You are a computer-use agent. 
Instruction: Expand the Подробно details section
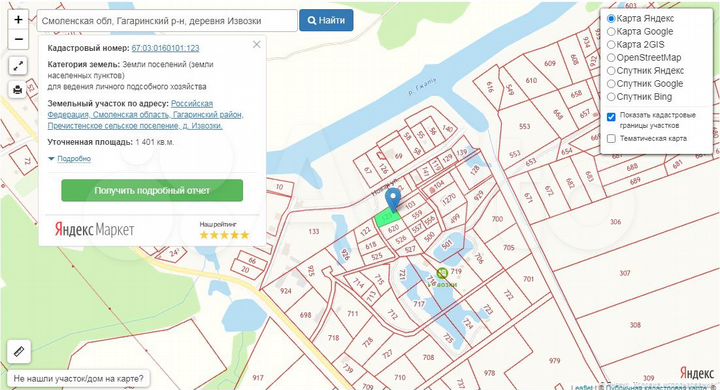point(74,158)
